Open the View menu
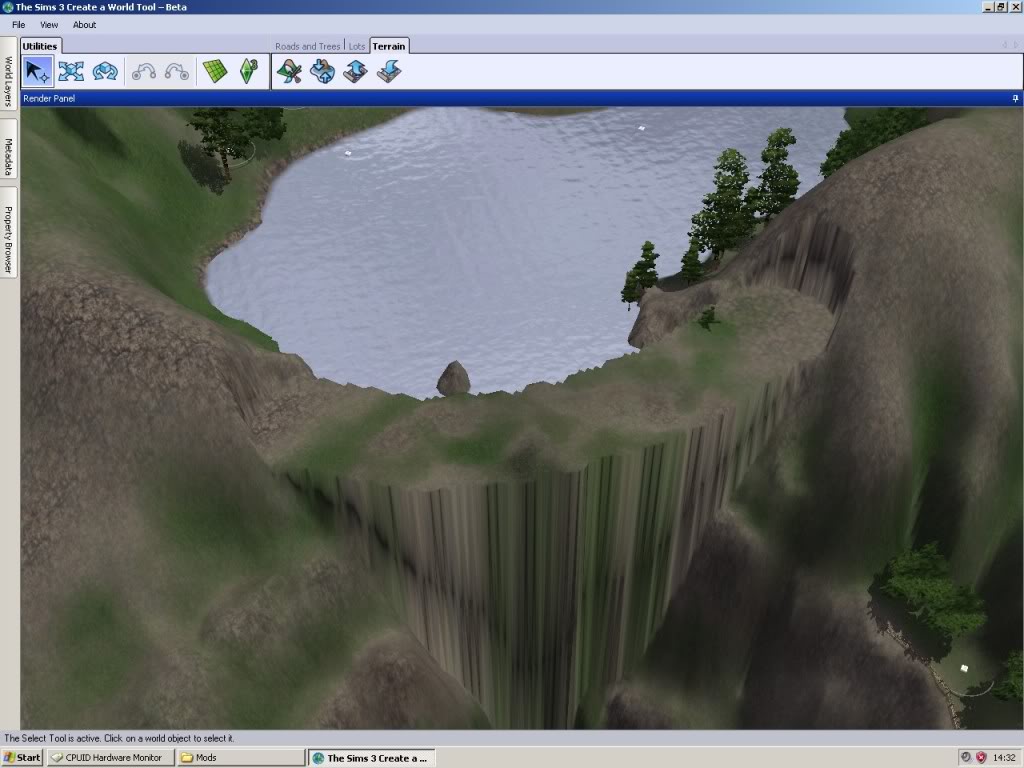 [49, 25]
